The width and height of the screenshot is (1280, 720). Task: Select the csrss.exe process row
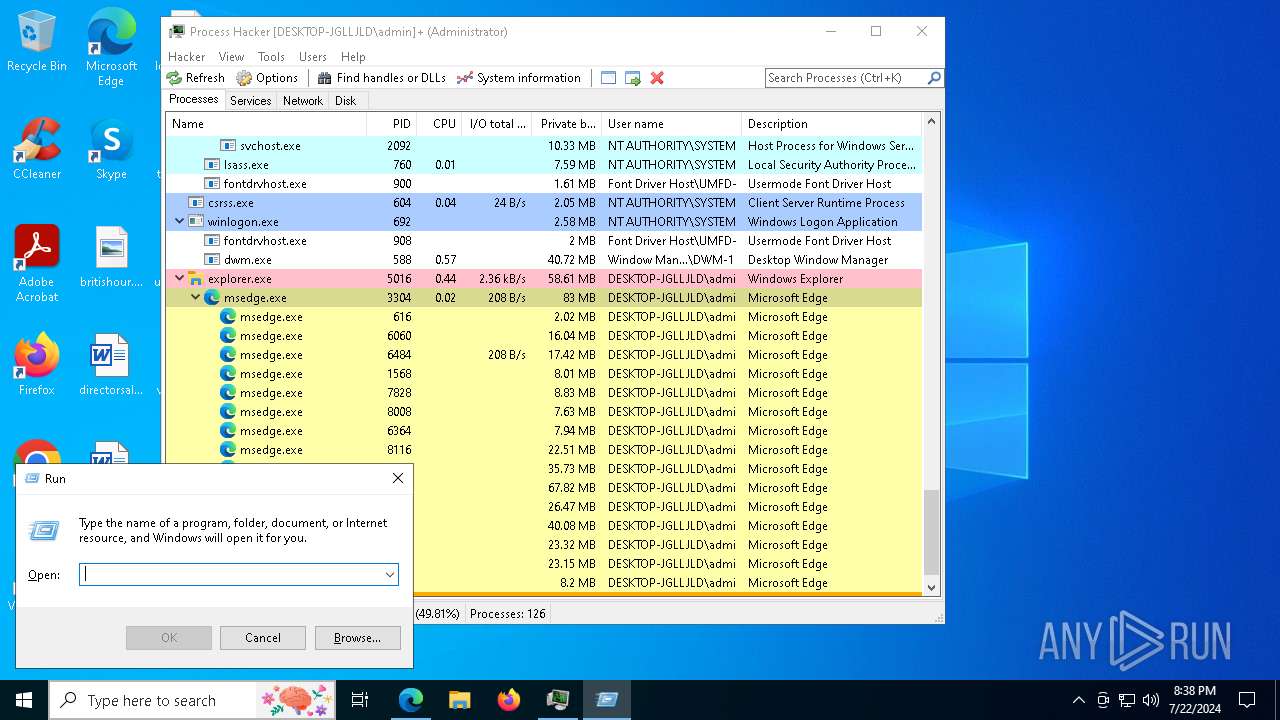pos(544,203)
